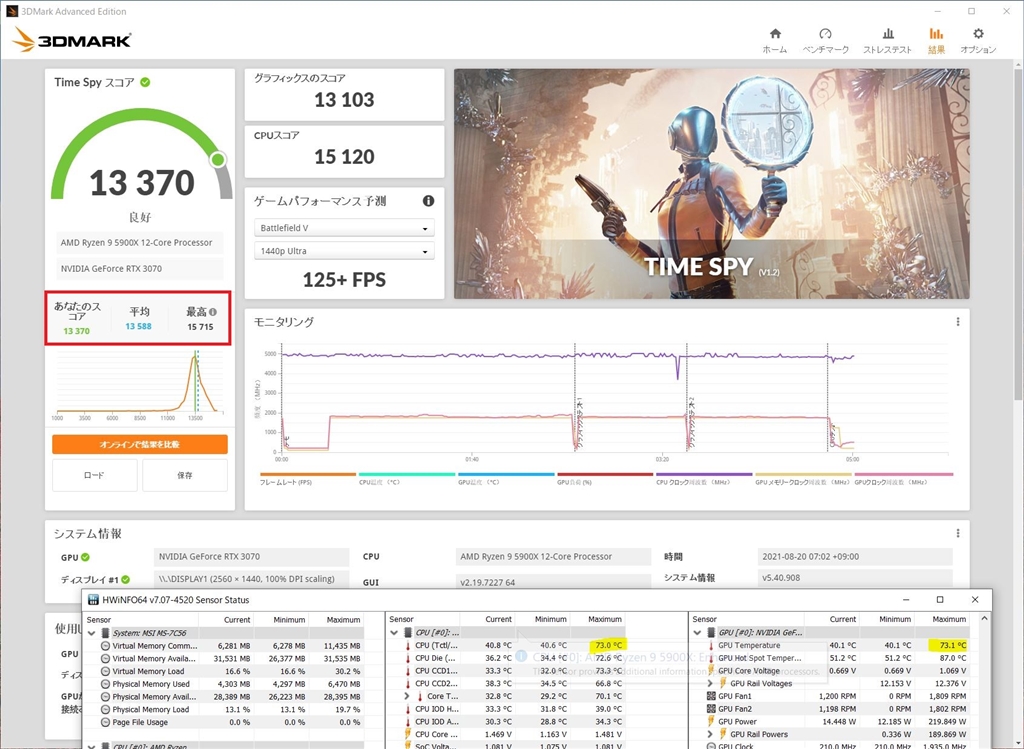Toggle CPU温度 teal legend bar
This screenshot has height=749, width=1024.
tap(407, 475)
